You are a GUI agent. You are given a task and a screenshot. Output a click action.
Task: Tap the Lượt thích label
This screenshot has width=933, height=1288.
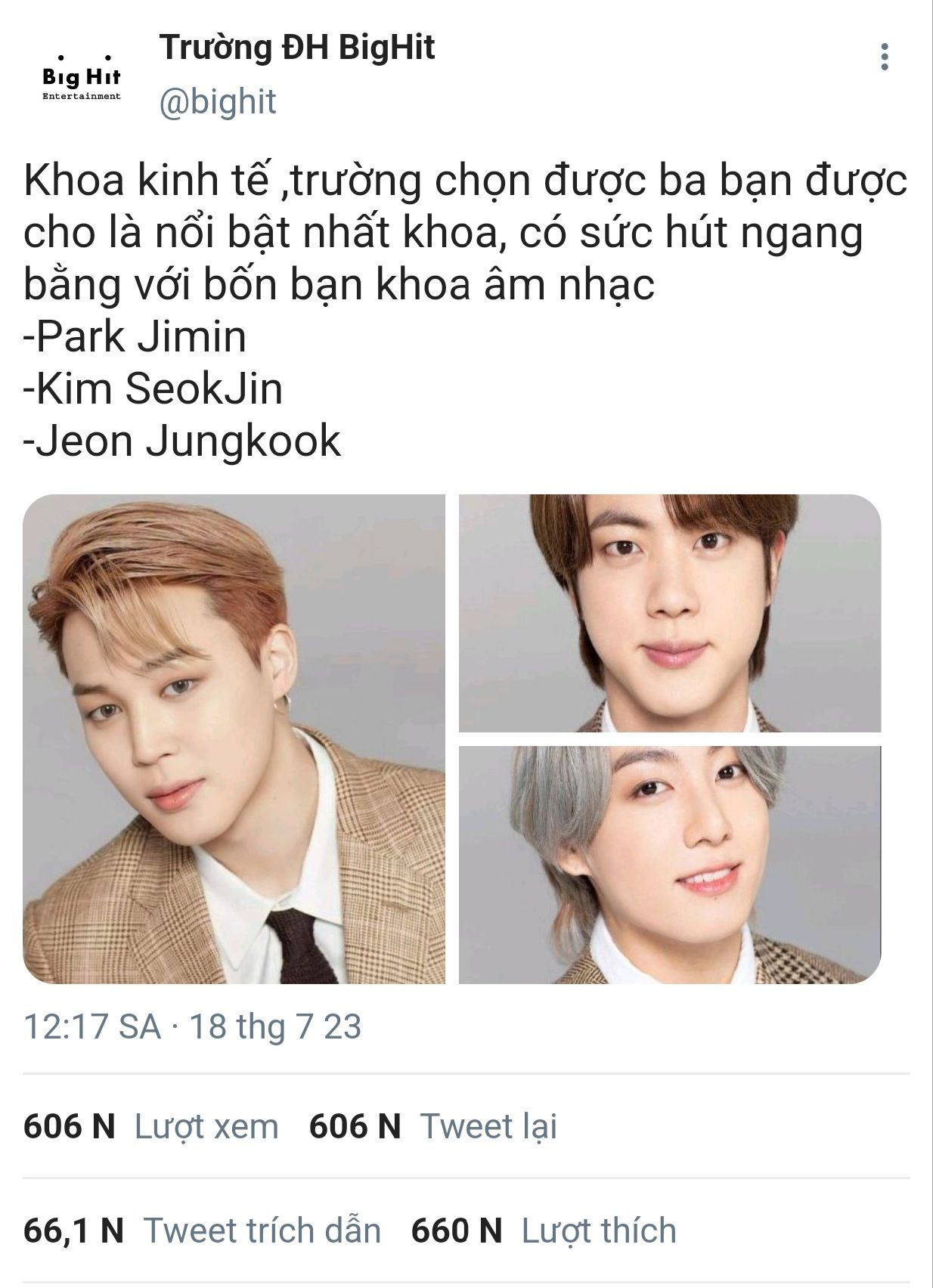[x=599, y=1231]
